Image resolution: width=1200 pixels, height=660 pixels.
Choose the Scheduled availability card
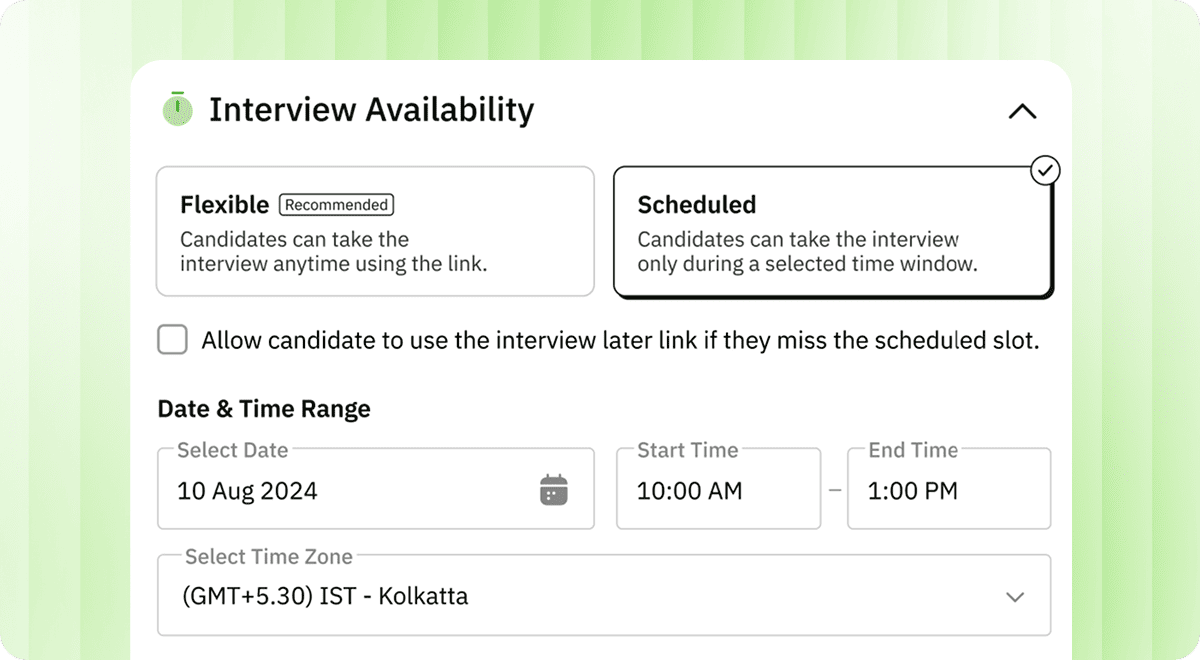832,232
